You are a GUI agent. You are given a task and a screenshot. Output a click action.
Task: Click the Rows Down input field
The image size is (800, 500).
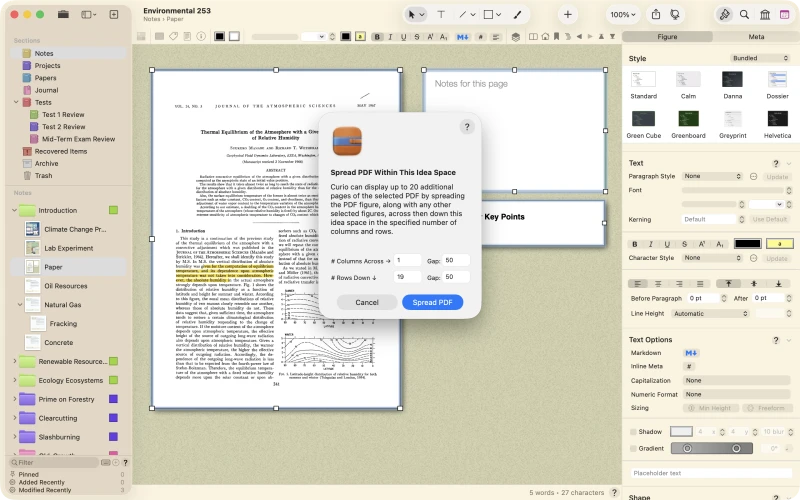(407, 277)
